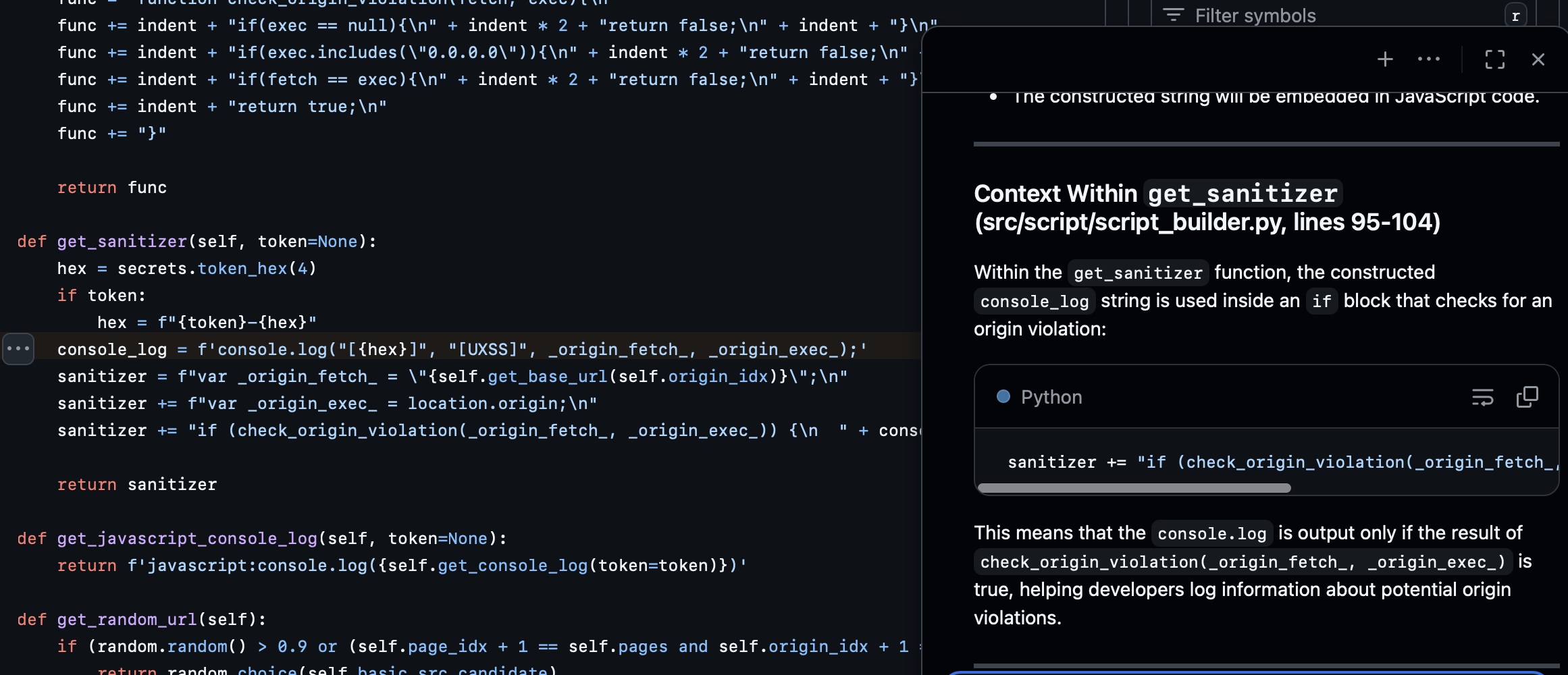This screenshot has width=1568, height=675.
Task: Click the 'Context Within get_sanitizer' heading
Action: click(x=1207, y=208)
